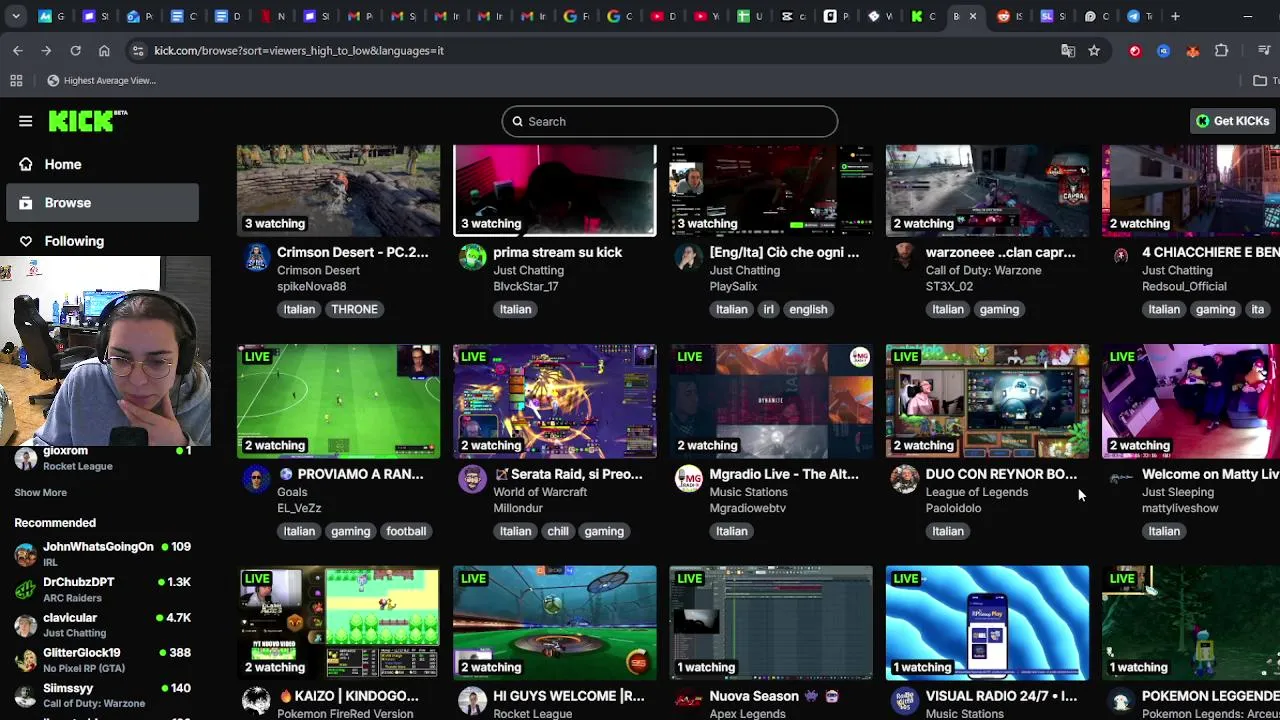Select the Browse menu item

click(x=103, y=203)
